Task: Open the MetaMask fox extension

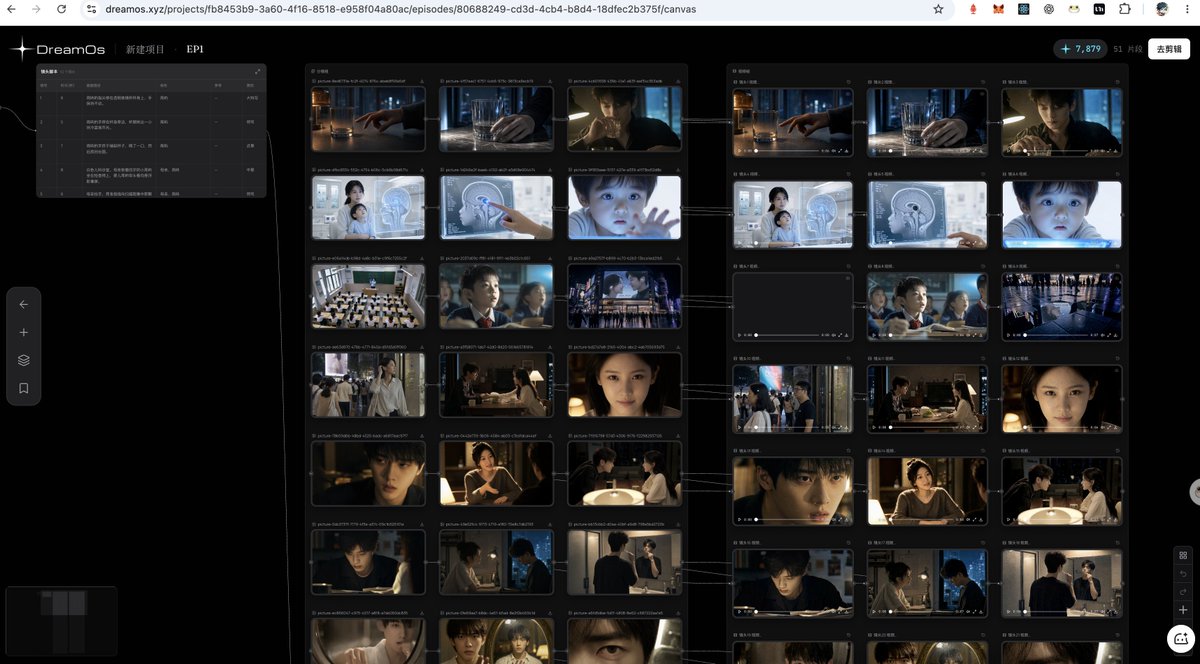Action: [x=999, y=9]
